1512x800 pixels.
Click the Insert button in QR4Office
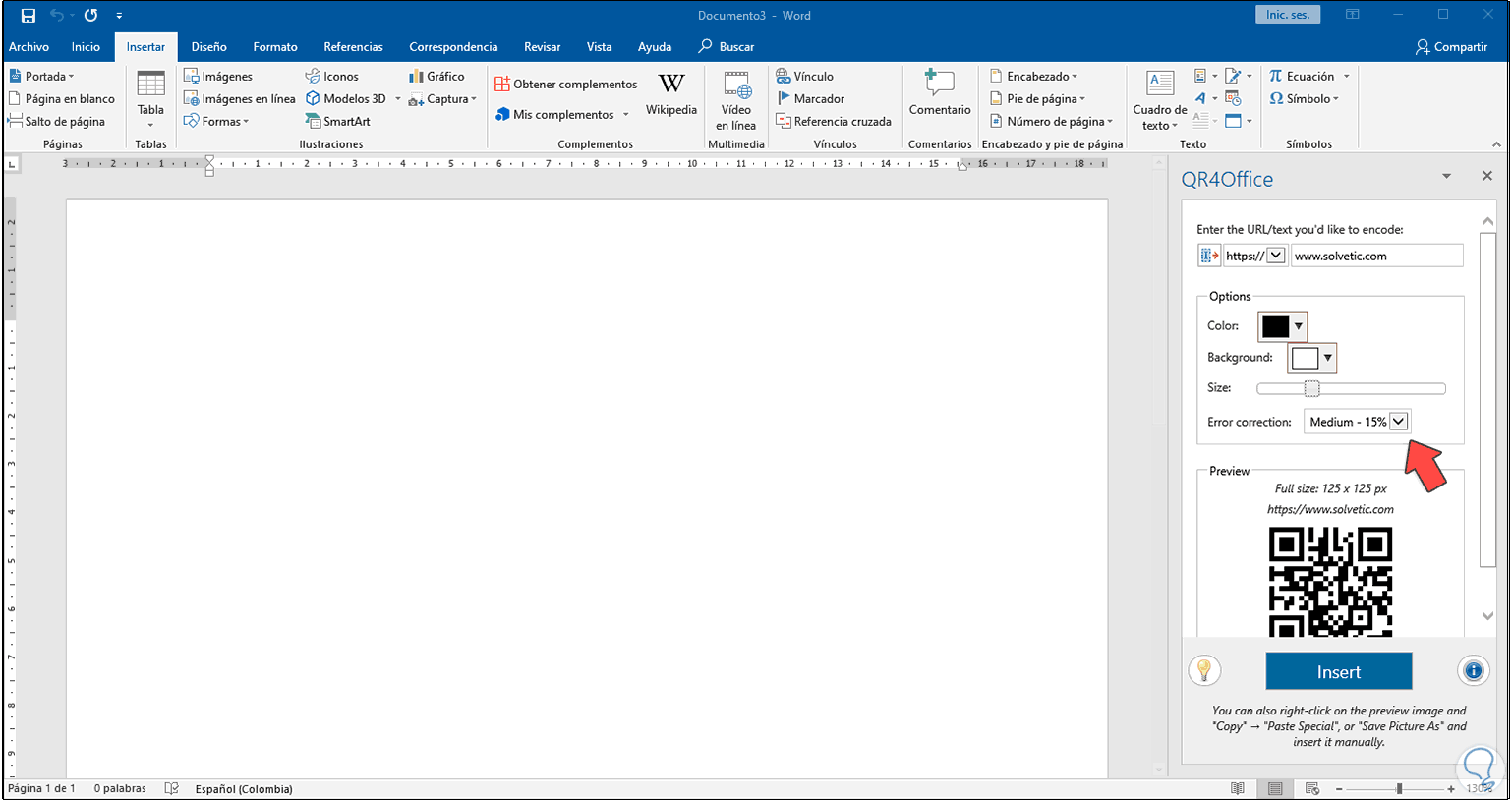coord(1338,672)
